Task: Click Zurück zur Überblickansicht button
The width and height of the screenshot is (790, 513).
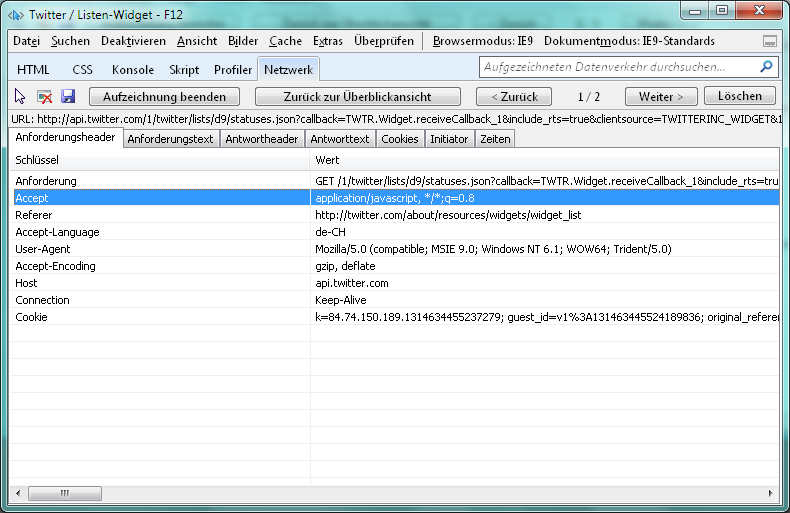Action: 358,97
